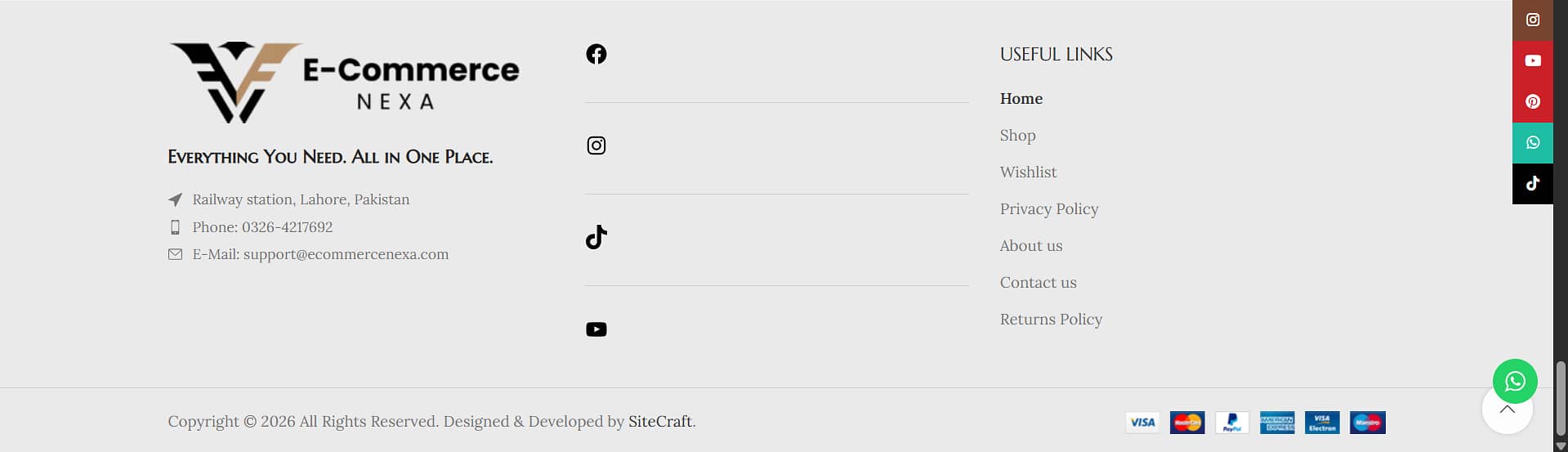The height and width of the screenshot is (452, 1568).
Task: Open the Instagram icon in footer
Action: (x=596, y=145)
